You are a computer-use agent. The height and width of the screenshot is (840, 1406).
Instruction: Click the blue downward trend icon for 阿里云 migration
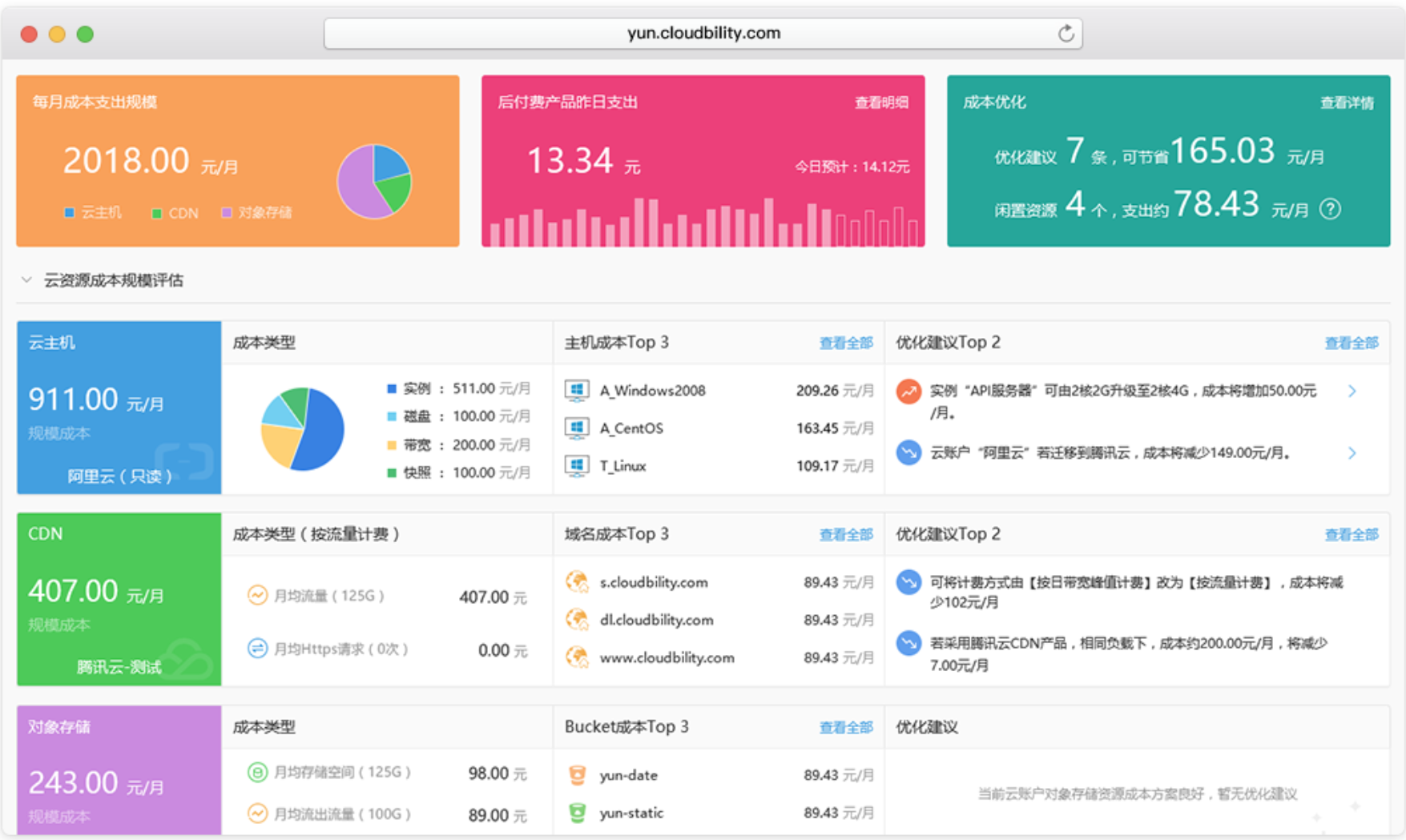pyautogui.click(x=908, y=453)
